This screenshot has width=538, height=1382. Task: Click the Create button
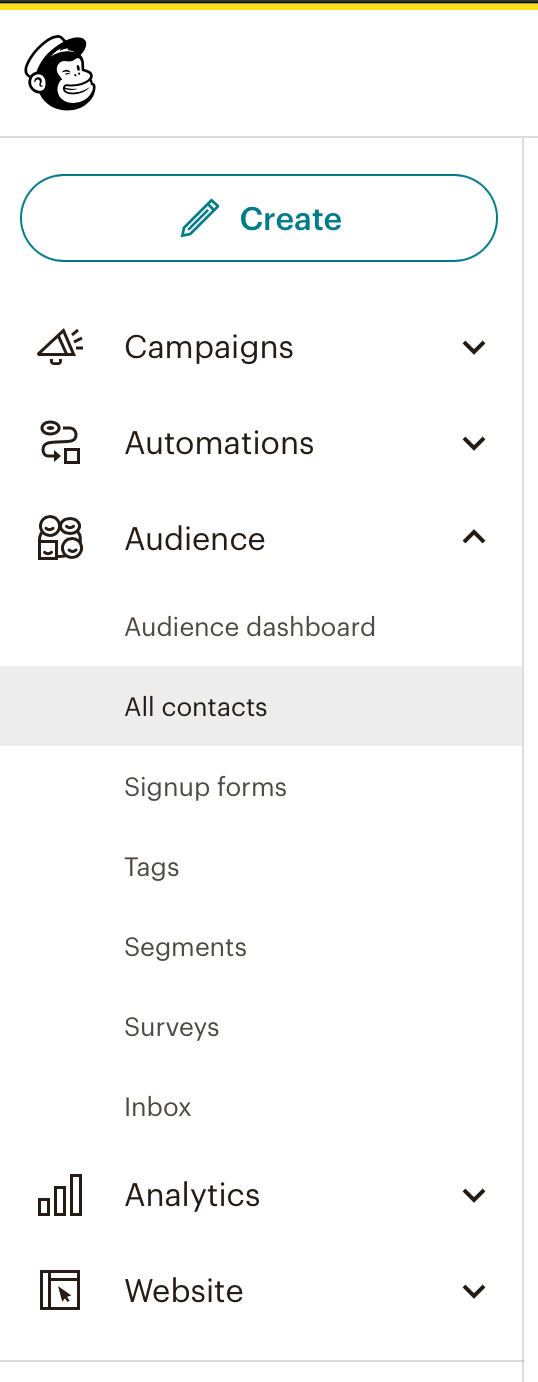259,218
